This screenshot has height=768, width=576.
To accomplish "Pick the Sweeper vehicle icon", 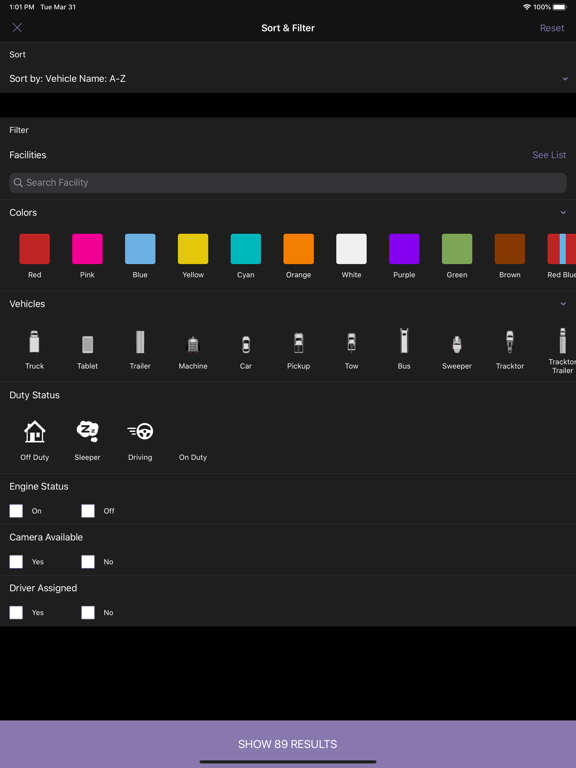I will tap(456, 344).
